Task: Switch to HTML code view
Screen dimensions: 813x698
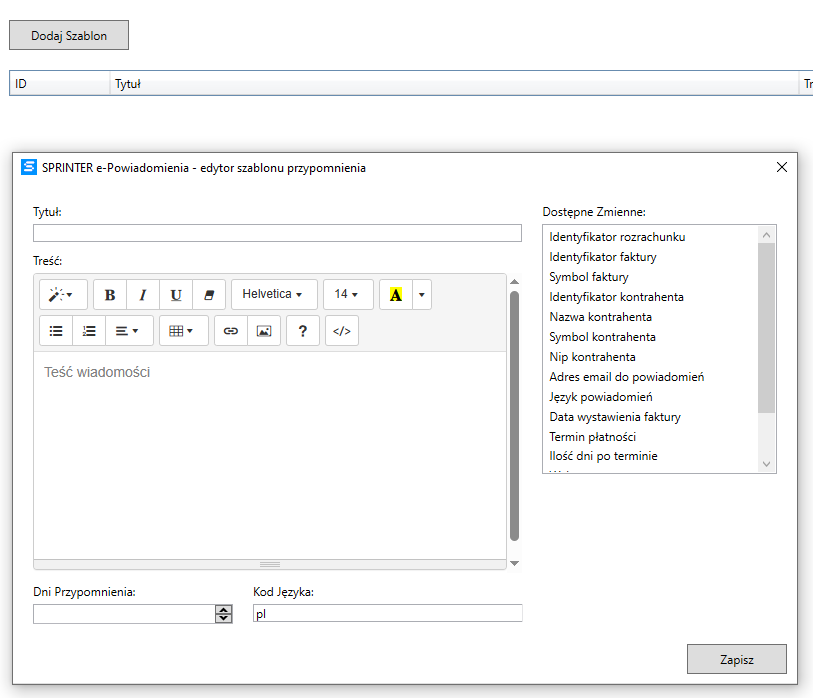Action: click(x=342, y=331)
